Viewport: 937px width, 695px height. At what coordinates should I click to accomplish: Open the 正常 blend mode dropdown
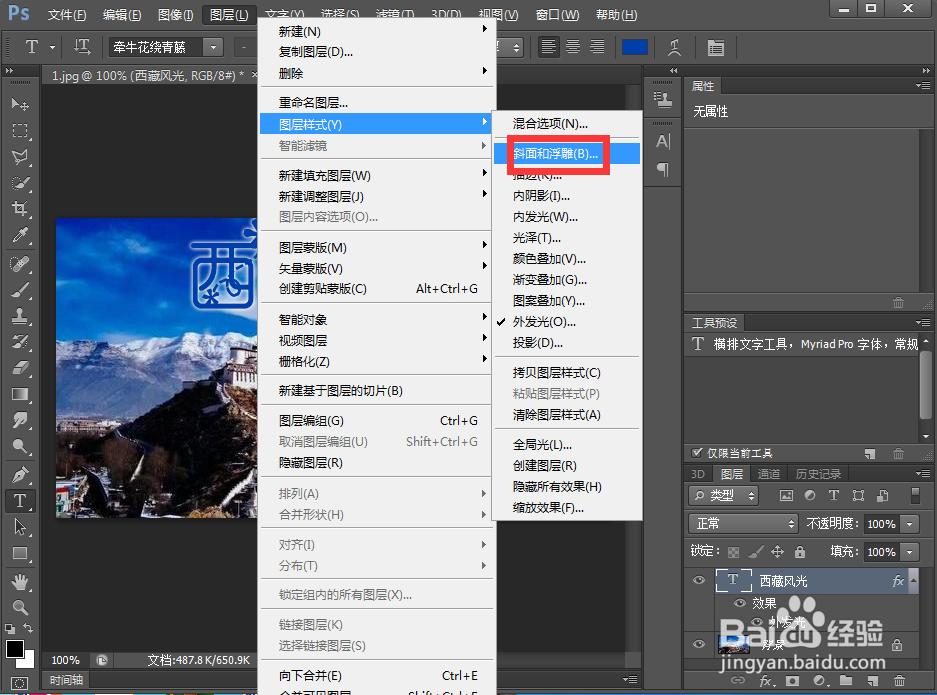742,523
